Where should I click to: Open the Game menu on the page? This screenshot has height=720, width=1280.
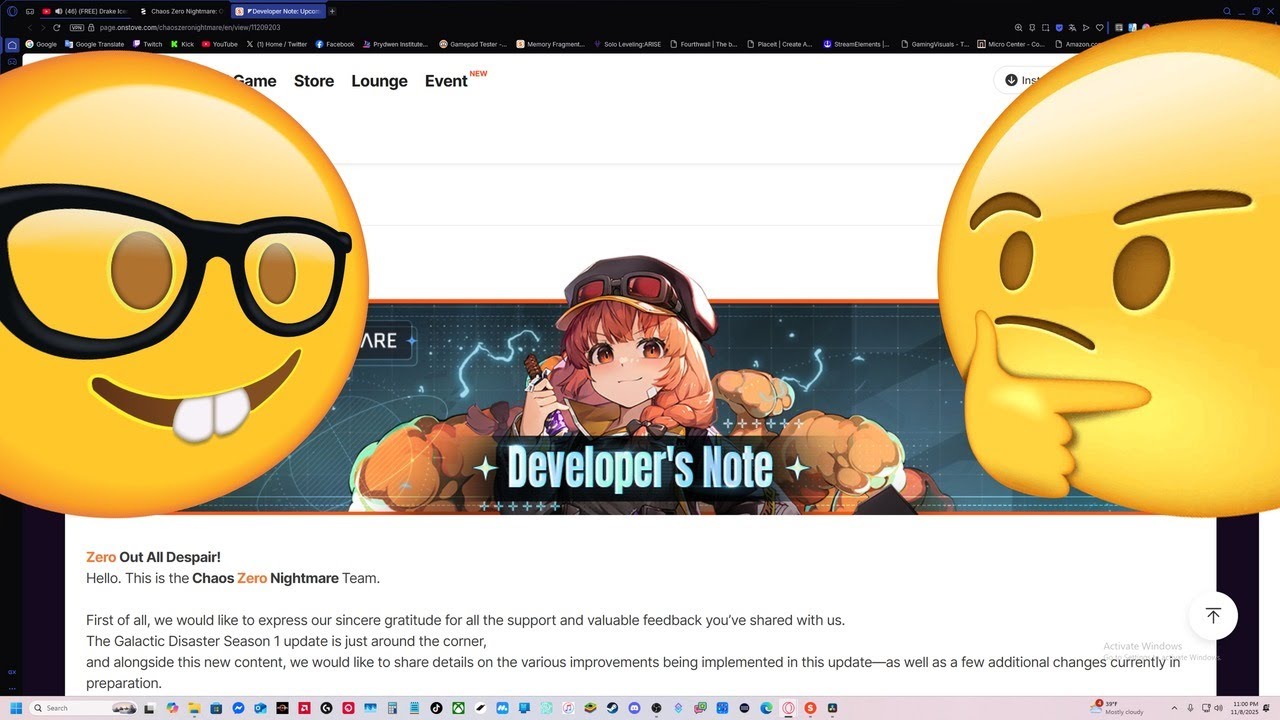[x=254, y=81]
